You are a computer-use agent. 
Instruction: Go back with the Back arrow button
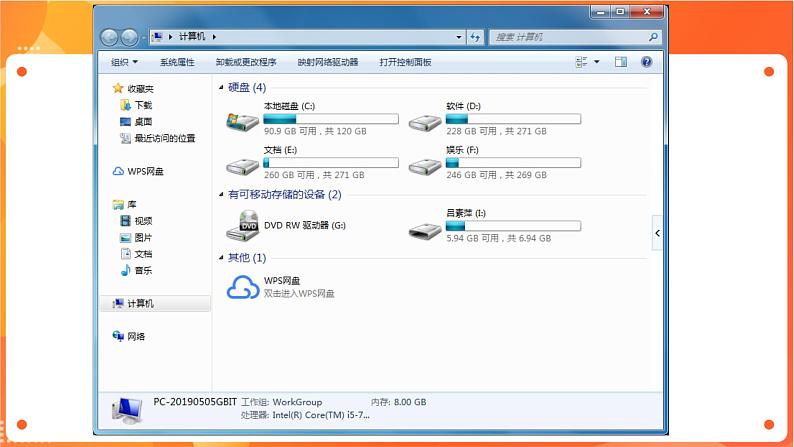pyautogui.click(x=109, y=37)
